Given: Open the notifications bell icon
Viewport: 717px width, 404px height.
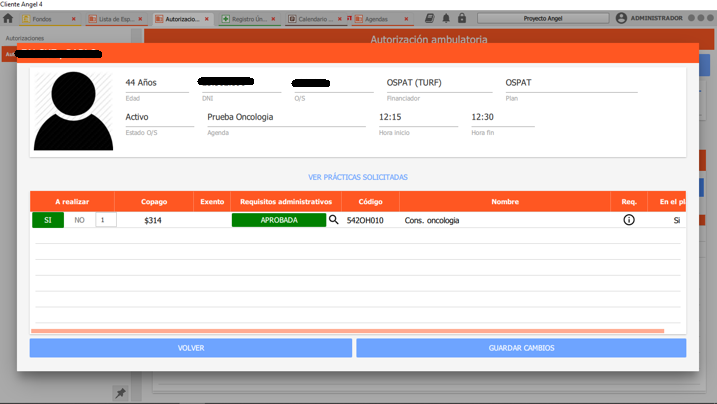Looking at the screenshot, I should click(x=445, y=19).
